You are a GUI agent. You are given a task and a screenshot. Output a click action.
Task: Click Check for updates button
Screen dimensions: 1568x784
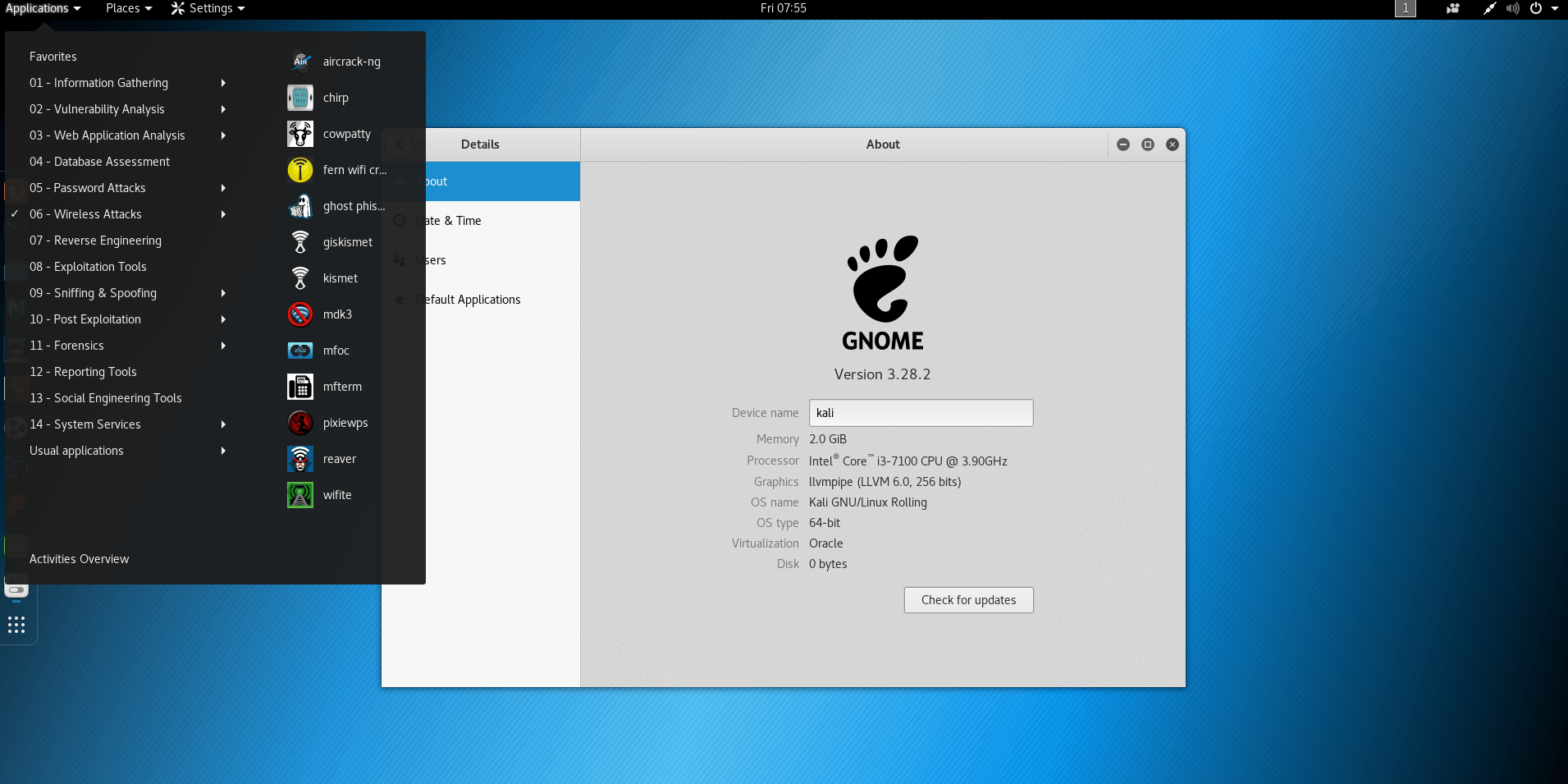(968, 600)
